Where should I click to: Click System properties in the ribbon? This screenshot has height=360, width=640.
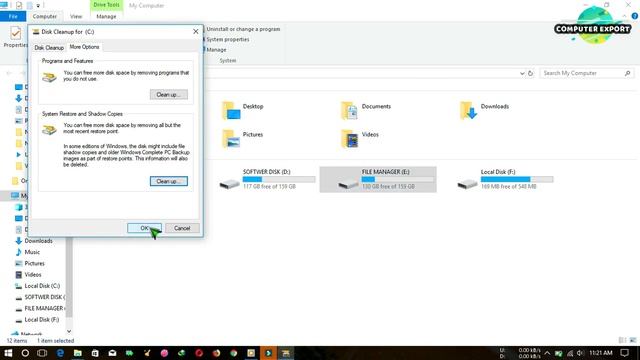227,40
